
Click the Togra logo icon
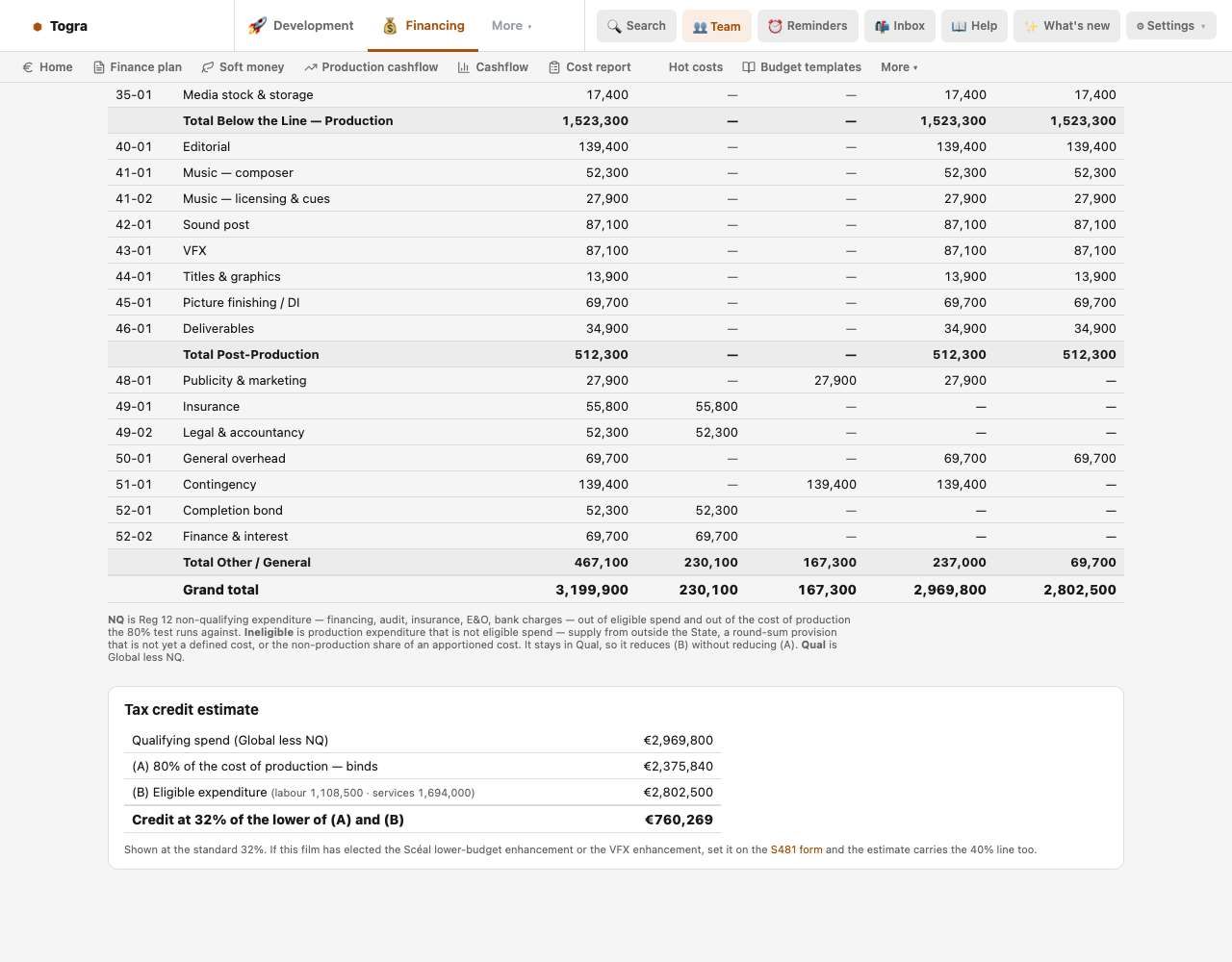pyautogui.click(x=38, y=27)
